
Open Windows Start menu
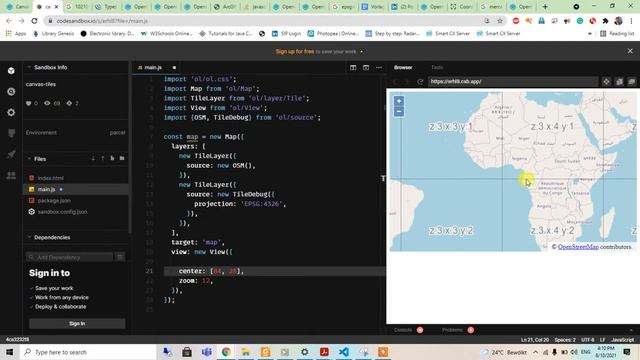click(9, 352)
